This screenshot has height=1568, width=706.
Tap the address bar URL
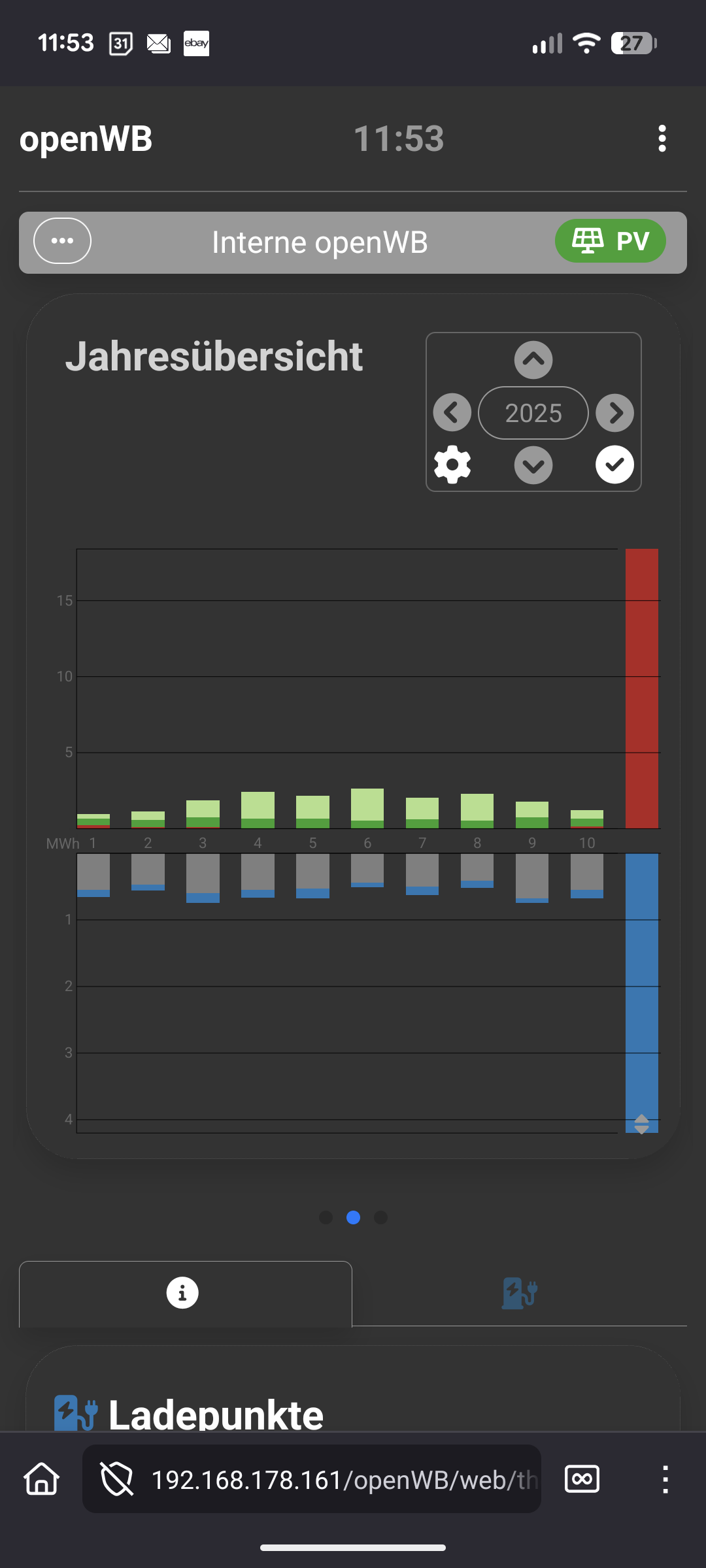point(343,1479)
